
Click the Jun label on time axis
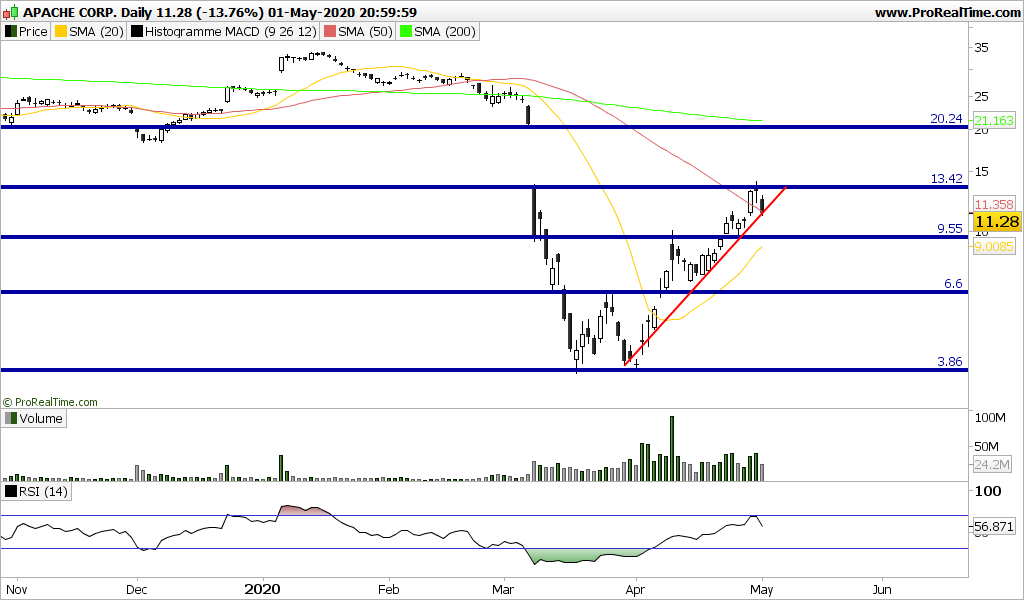pyautogui.click(x=882, y=590)
